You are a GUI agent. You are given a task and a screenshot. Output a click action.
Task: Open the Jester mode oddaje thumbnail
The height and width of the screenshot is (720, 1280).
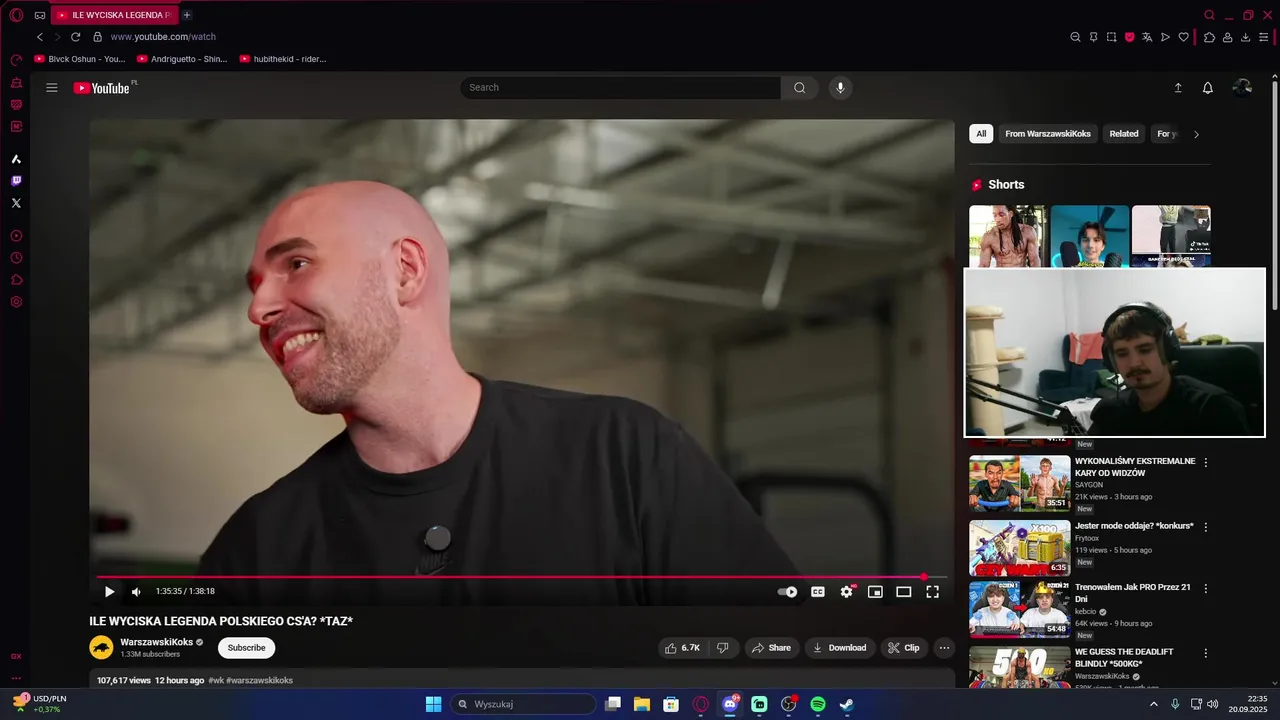click(1019, 548)
